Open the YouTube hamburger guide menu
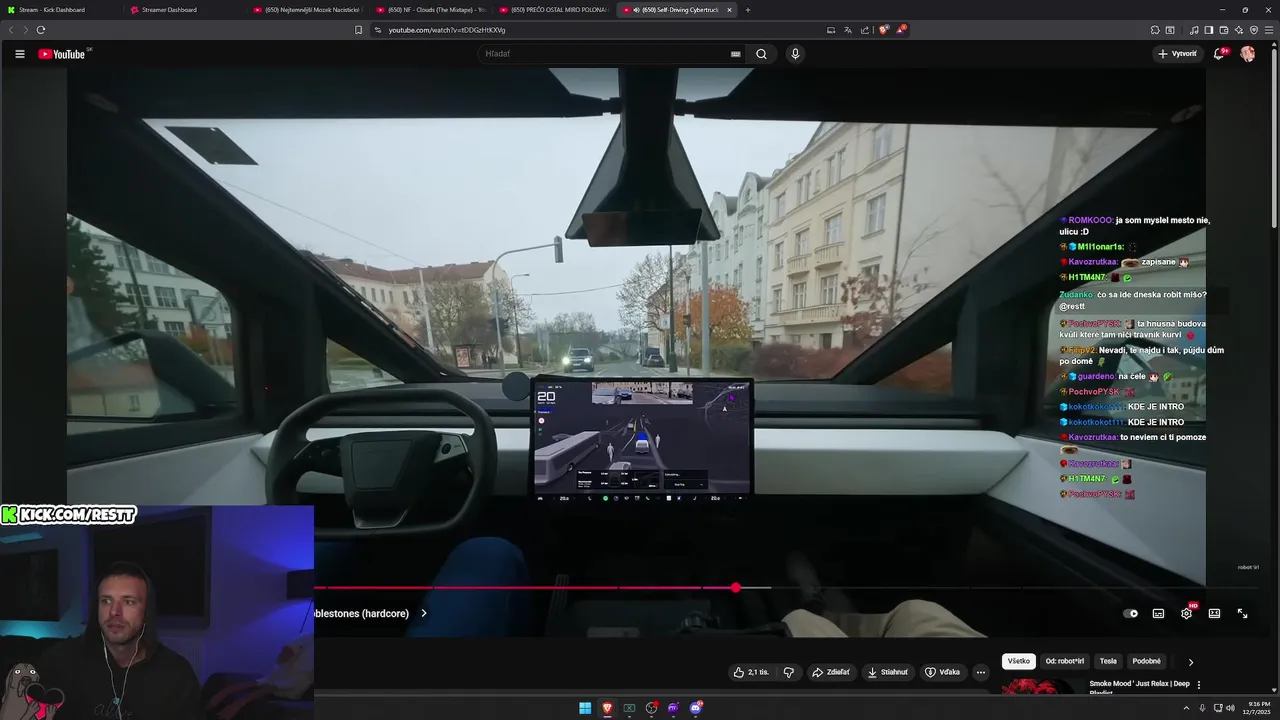Screen dimensions: 1280x720 [x=19, y=54]
